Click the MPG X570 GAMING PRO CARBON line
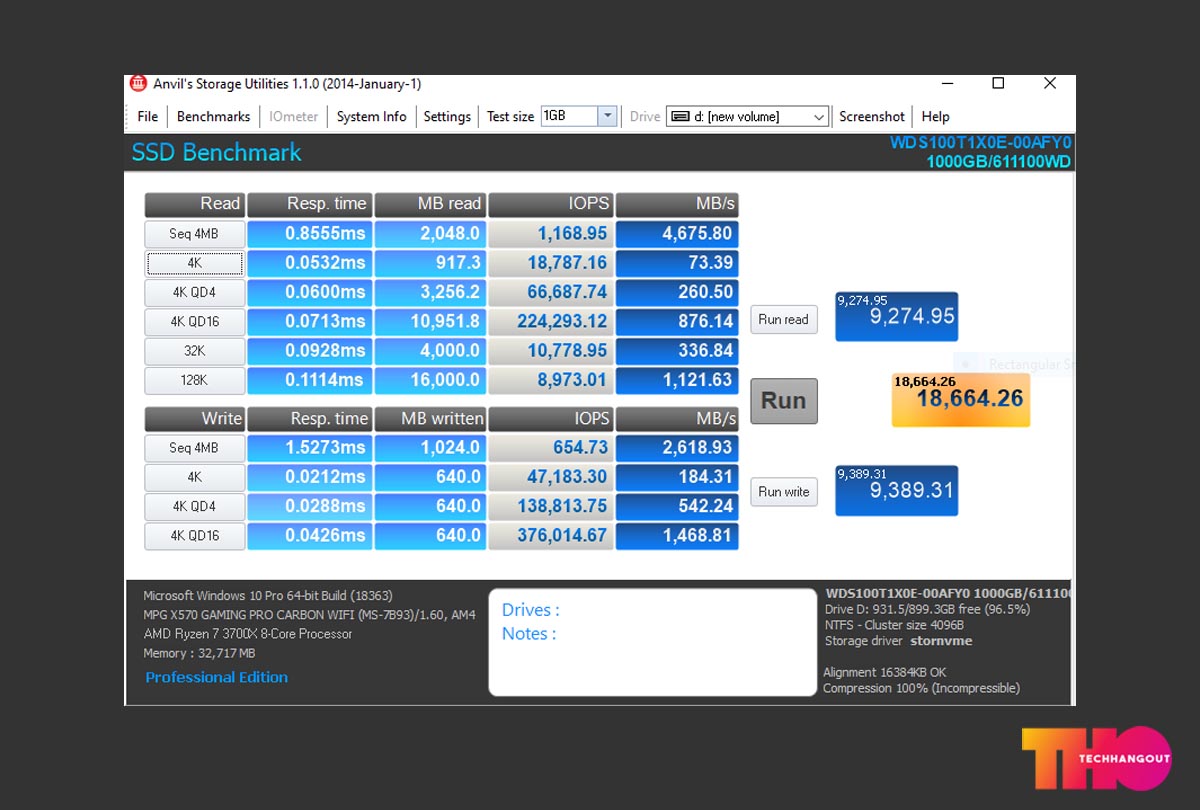Viewport: 1200px width, 810px height. coord(310,615)
